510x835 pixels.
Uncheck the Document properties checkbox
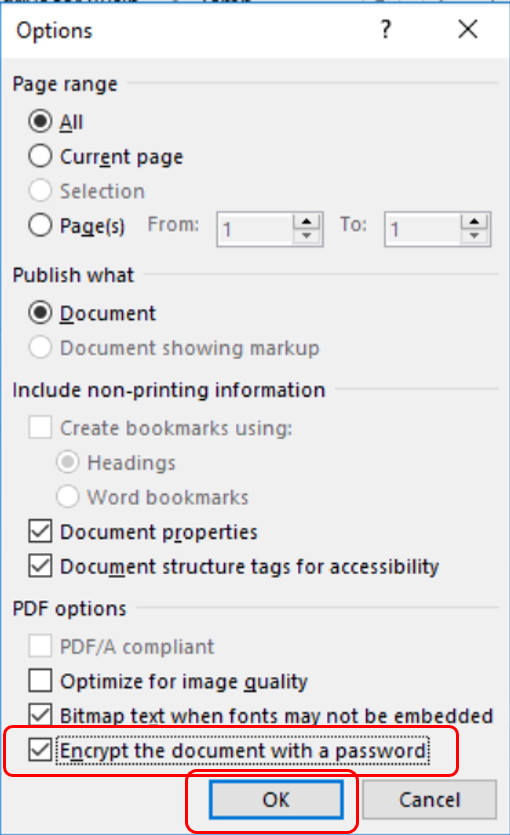click(x=40, y=531)
